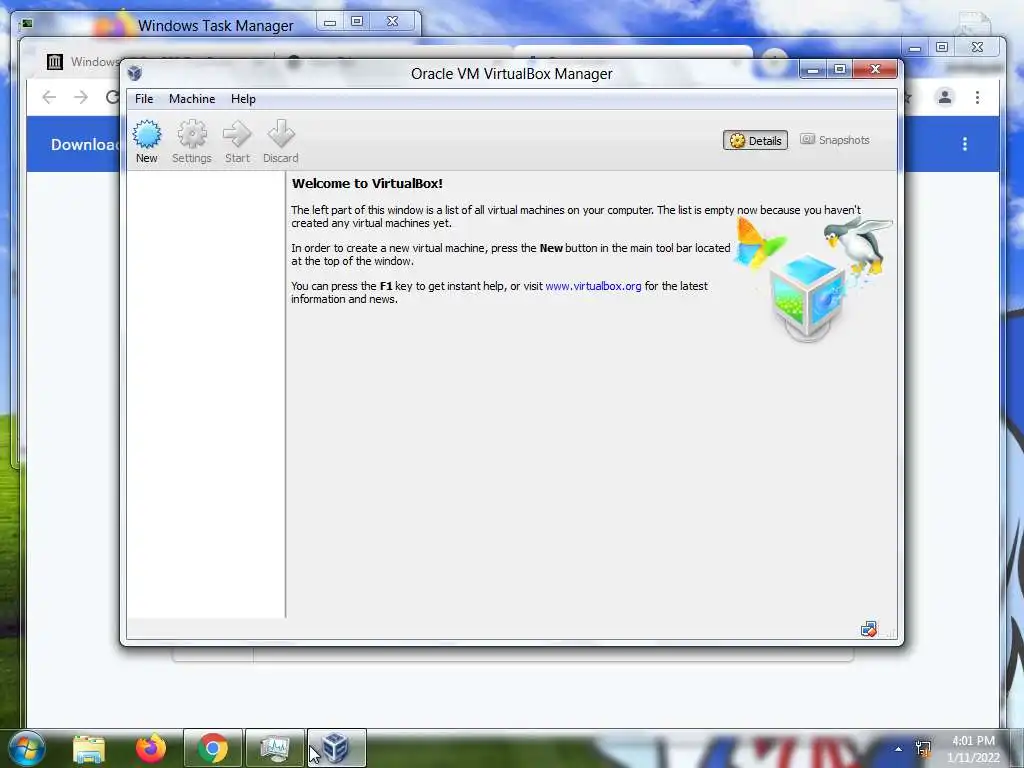Open Chrome's three-dot menu
Viewport: 1024px width, 768px height.
pyautogui.click(x=977, y=97)
